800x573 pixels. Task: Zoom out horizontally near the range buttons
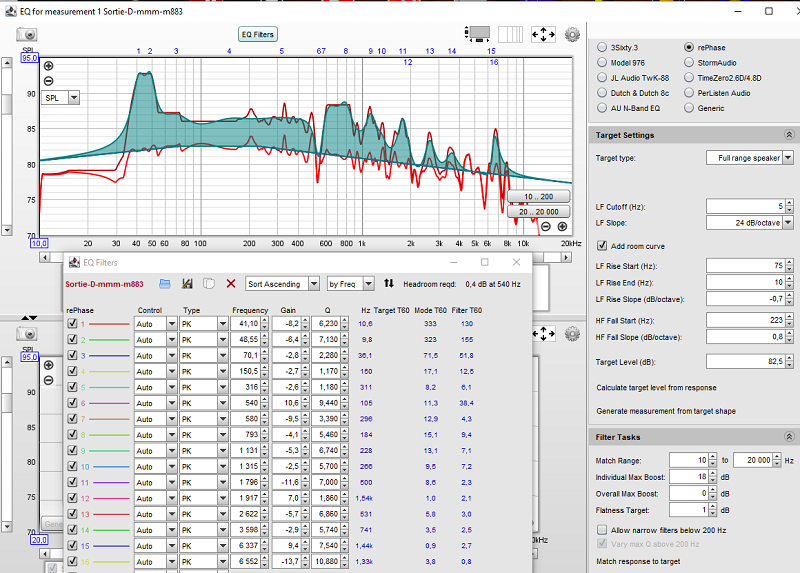point(546,227)
